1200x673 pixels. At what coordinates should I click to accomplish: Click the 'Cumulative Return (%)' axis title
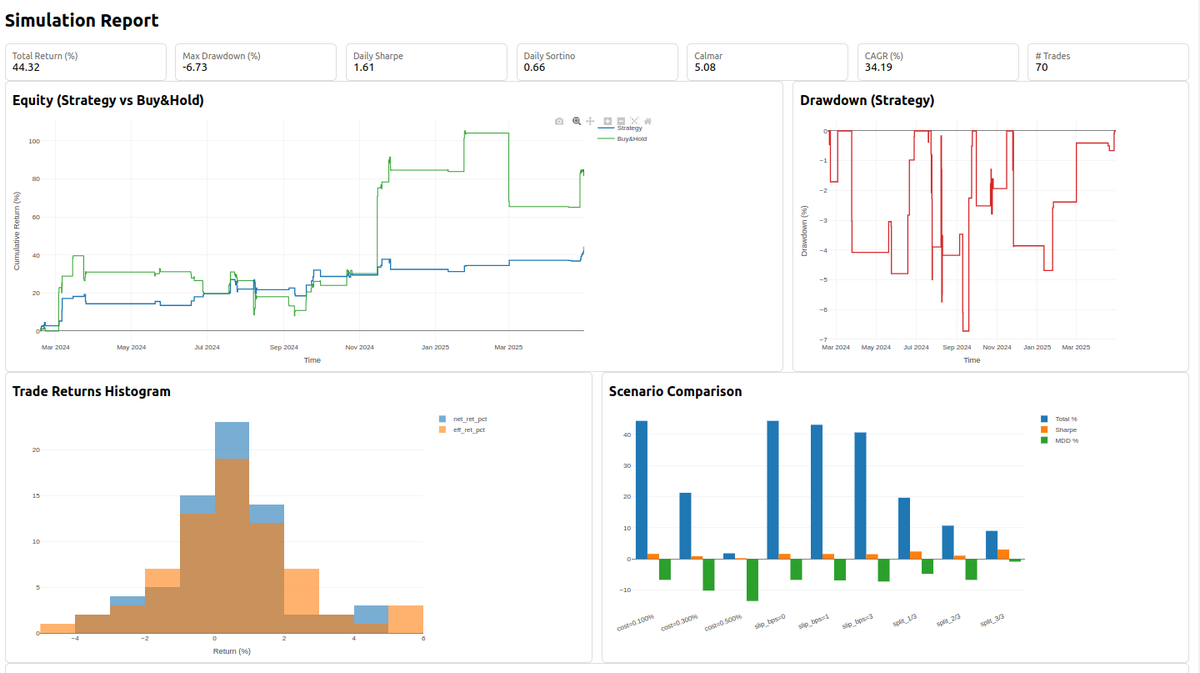coord(17,231)
